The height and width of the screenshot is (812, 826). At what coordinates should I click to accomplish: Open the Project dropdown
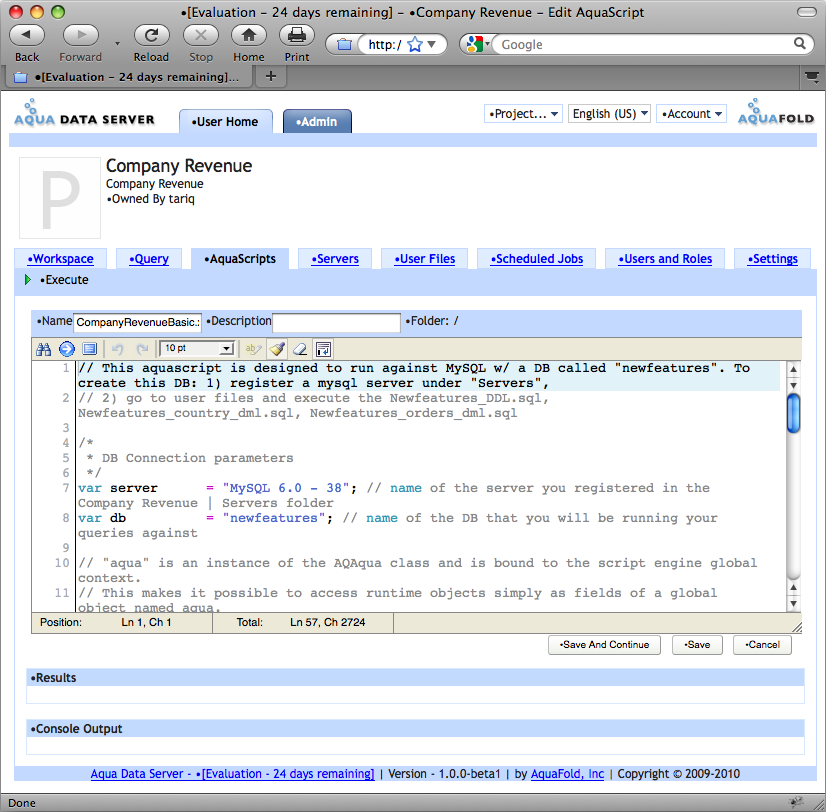coord(523,114)
